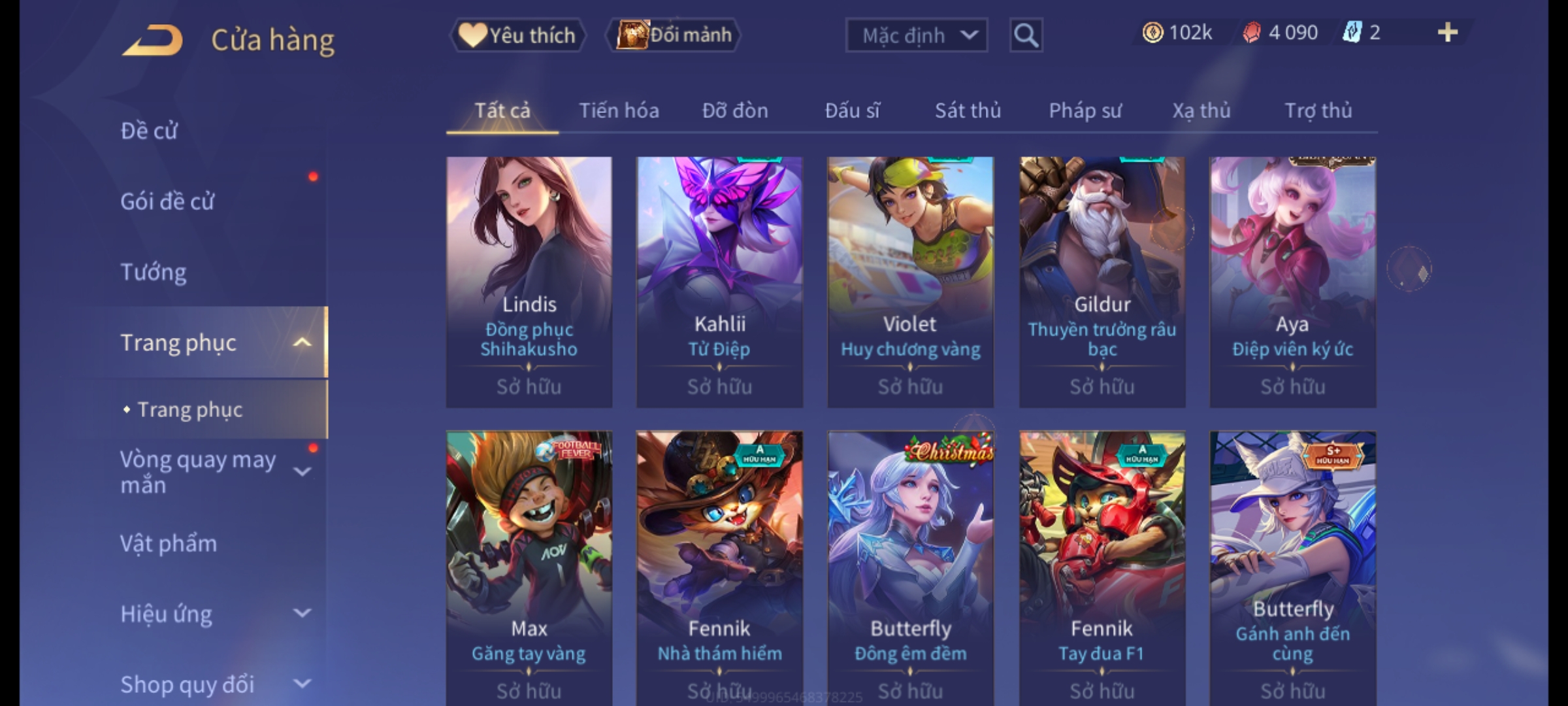Image resolution: width=1568 pixels, height=706 pixels.
Task: Collapse the Trang phục sidebar section
Action: pos(302,343)
